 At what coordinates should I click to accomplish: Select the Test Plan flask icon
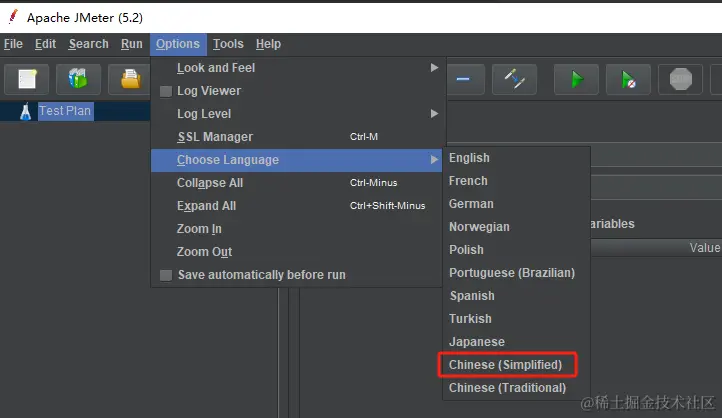(26, 111)
